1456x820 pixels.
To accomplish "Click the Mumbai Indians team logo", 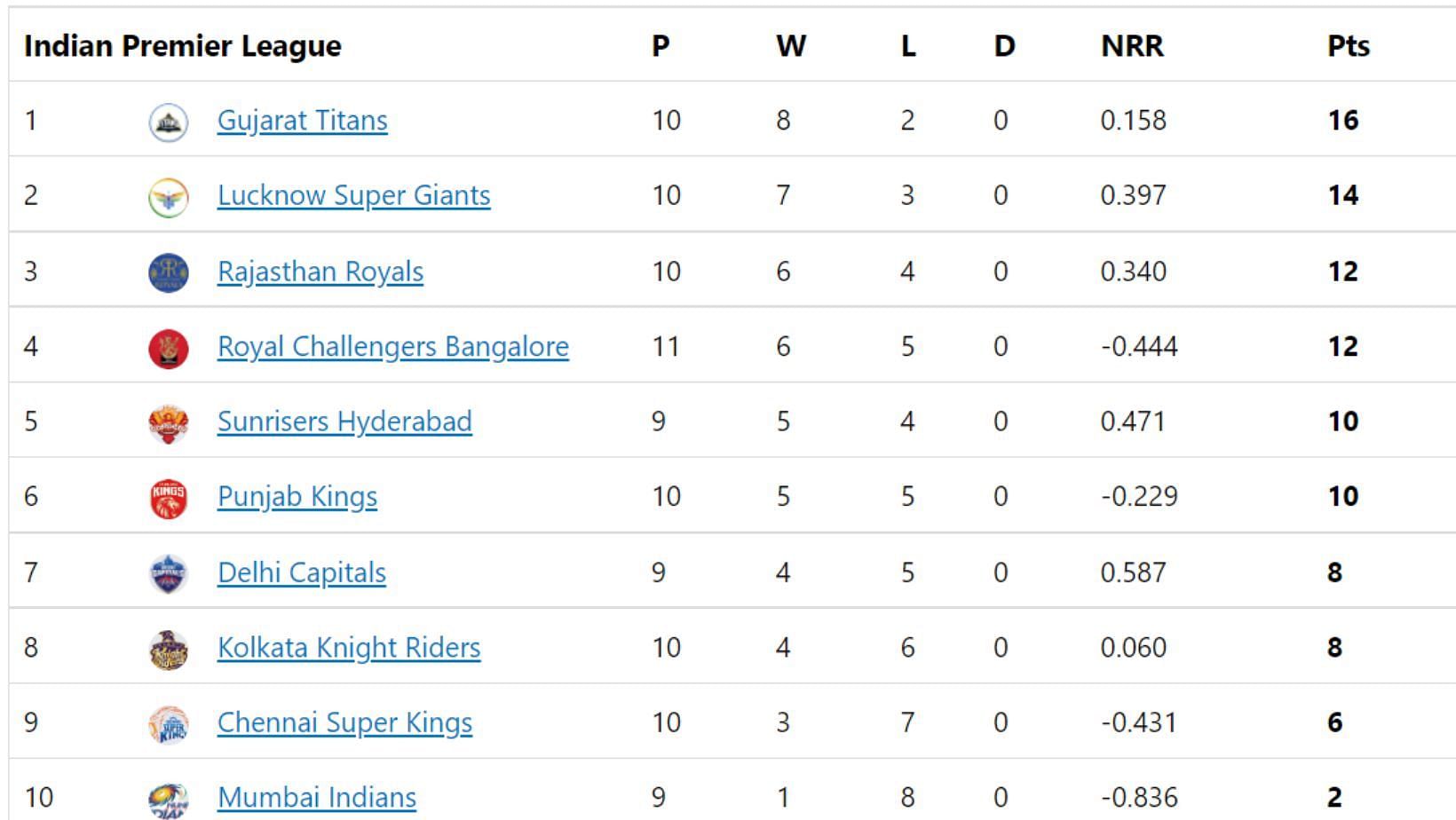I will (x=168, y=800).
